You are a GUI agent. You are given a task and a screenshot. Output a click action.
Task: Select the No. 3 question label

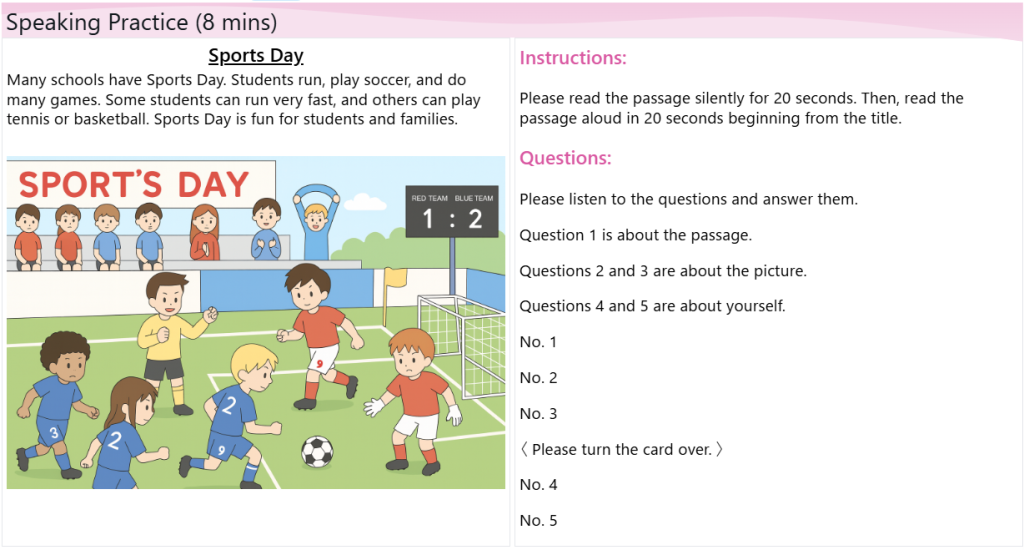coord(539,413)
